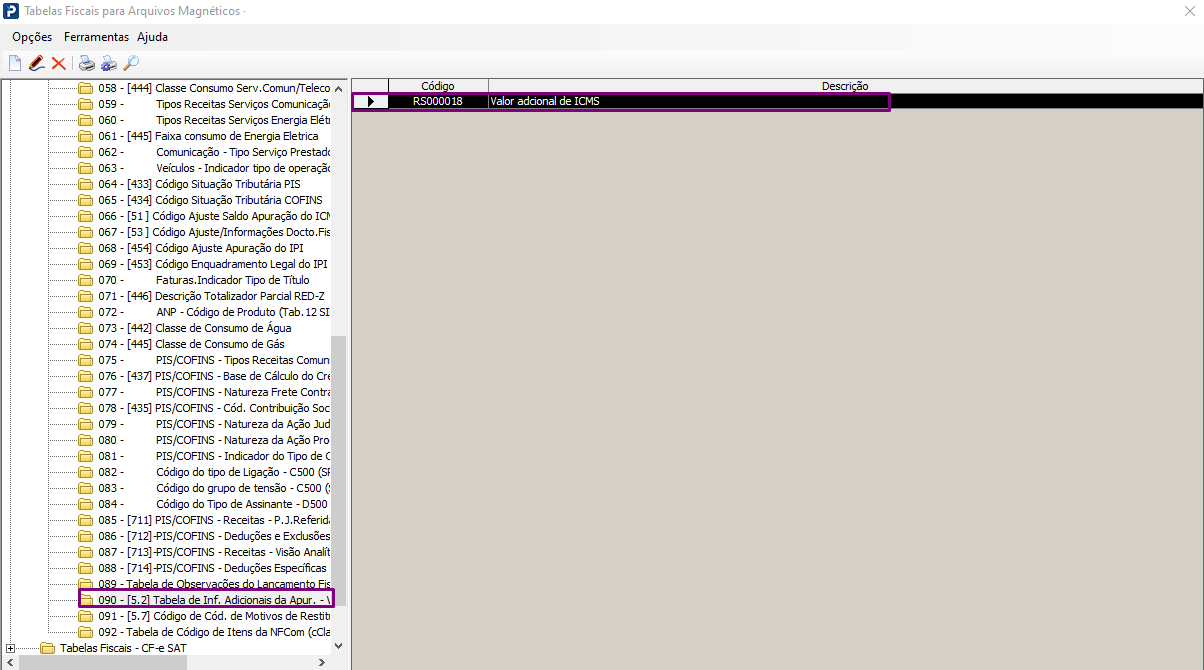Open the Ferramentas menu
Viewport: 1204px width, 670px height.
pos(96,37)
